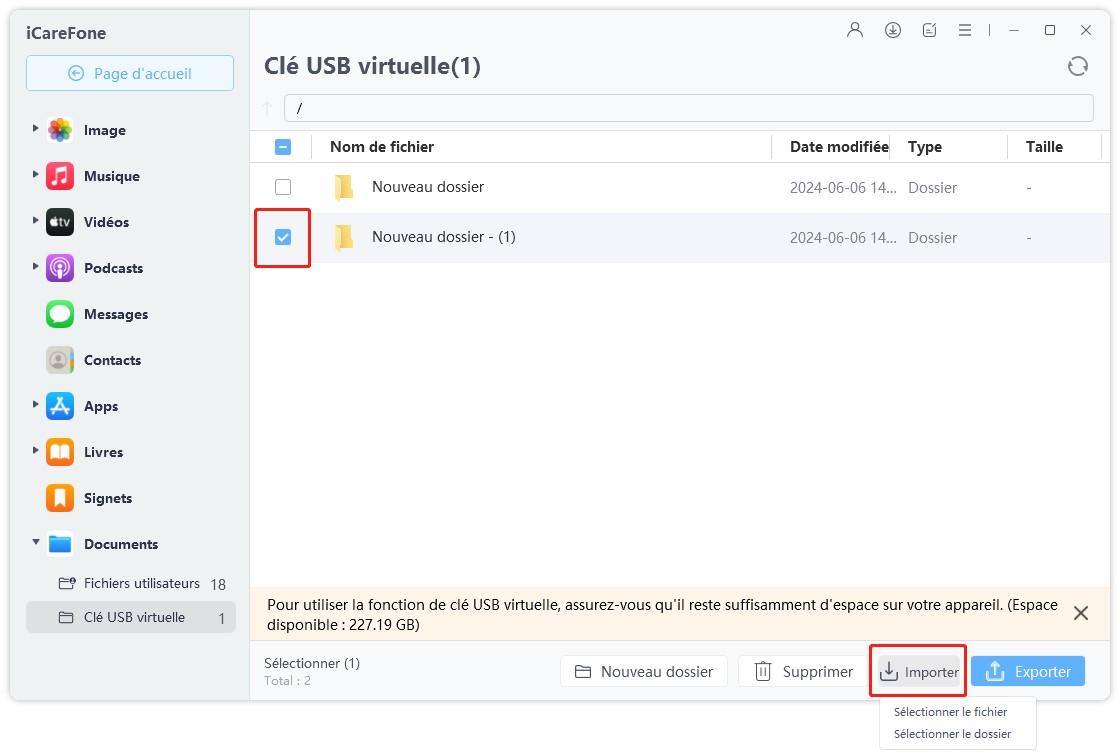Open Podcasts in the sidebar
The image size is (1120, 756).
[x=59, y=268]
